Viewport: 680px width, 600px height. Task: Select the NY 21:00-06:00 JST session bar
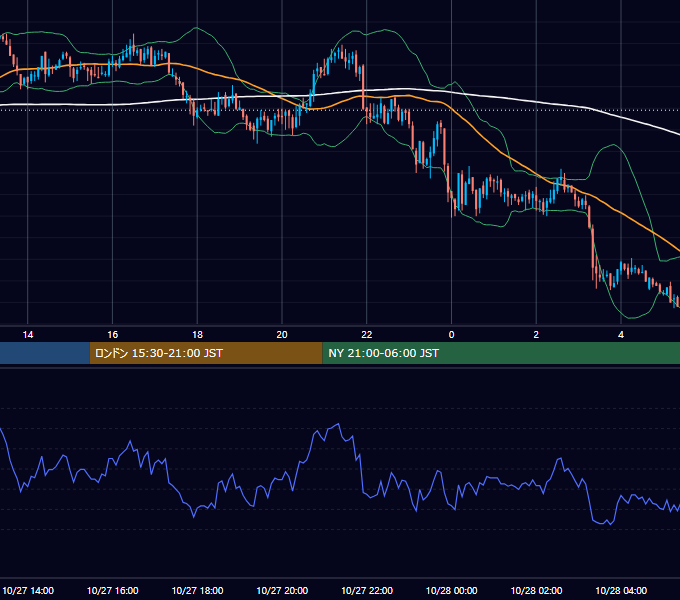tap(501, 353)
